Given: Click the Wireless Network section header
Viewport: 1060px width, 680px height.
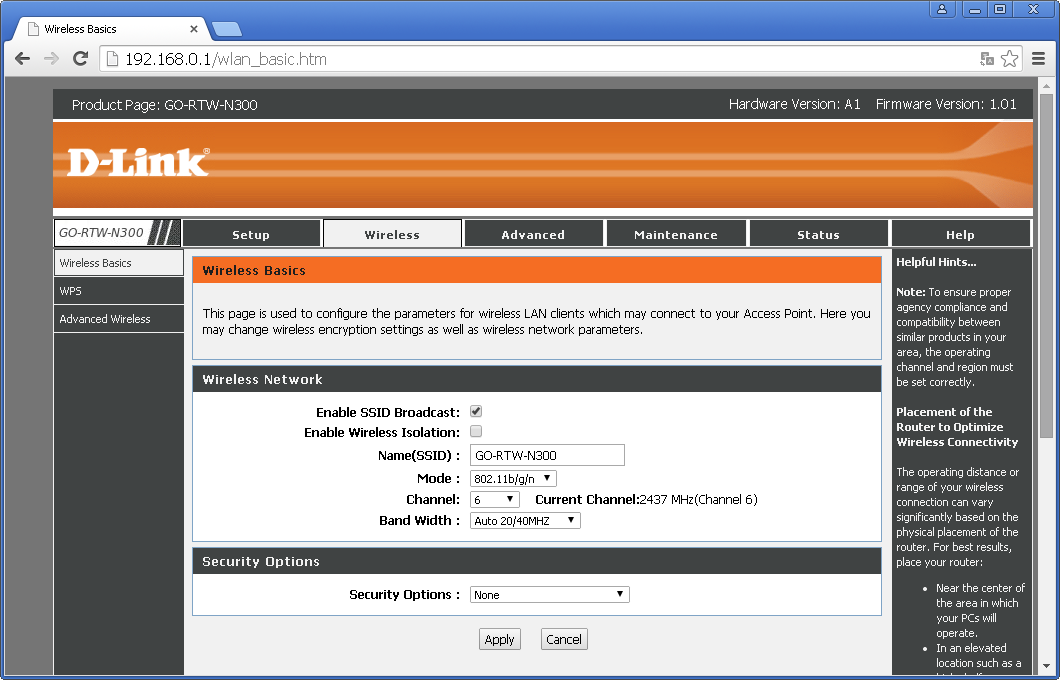Looking at the screenshot, I should coord(537,379).
